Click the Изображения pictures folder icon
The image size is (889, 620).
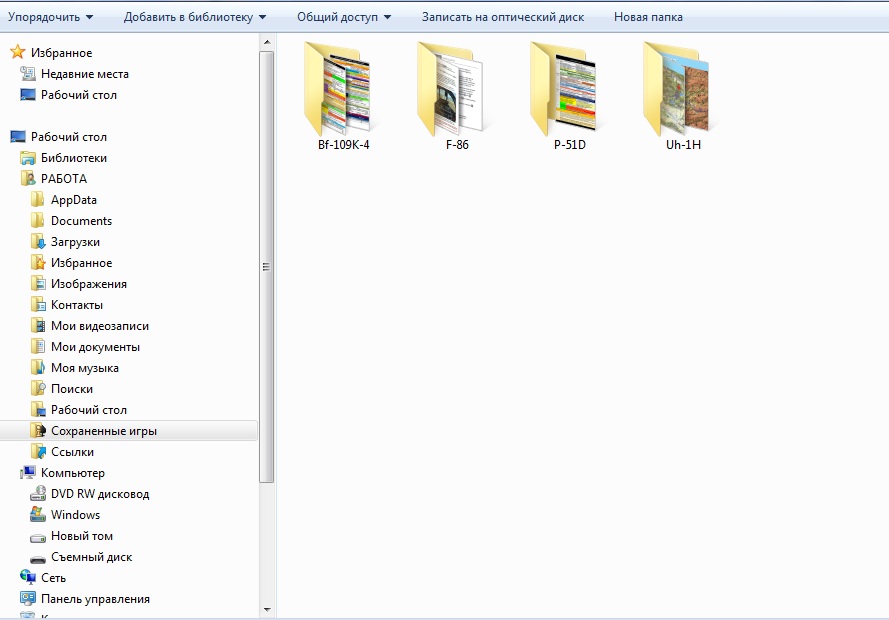(x=37, y=283)
